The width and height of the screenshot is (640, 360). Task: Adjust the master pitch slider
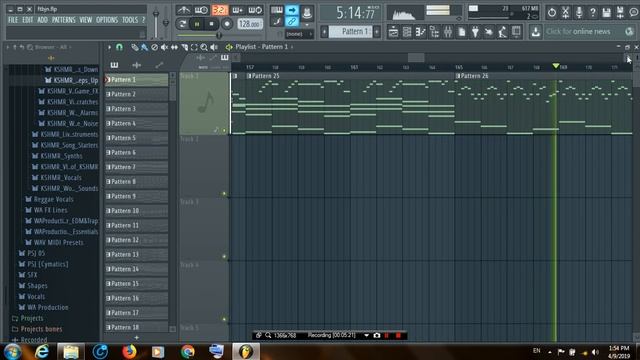pyautogui.click(x=166, y=22)
